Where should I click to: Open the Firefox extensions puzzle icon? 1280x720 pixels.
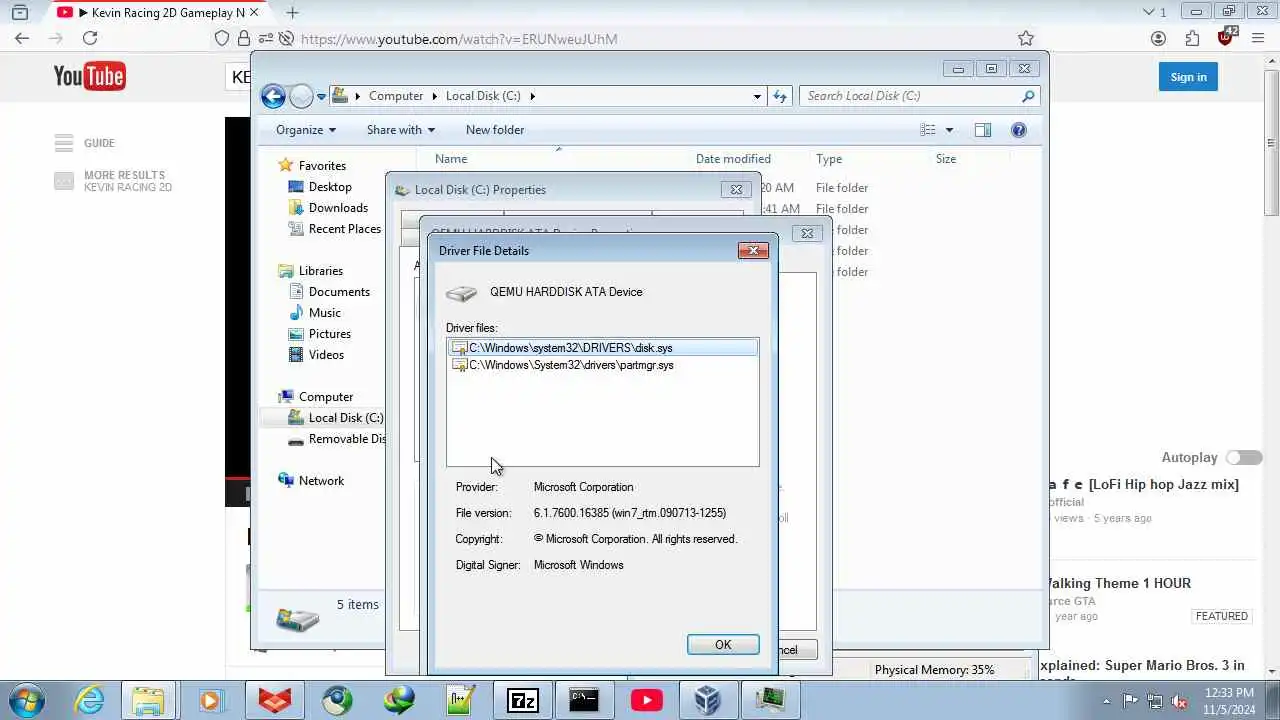click(x=1192, y=38)
